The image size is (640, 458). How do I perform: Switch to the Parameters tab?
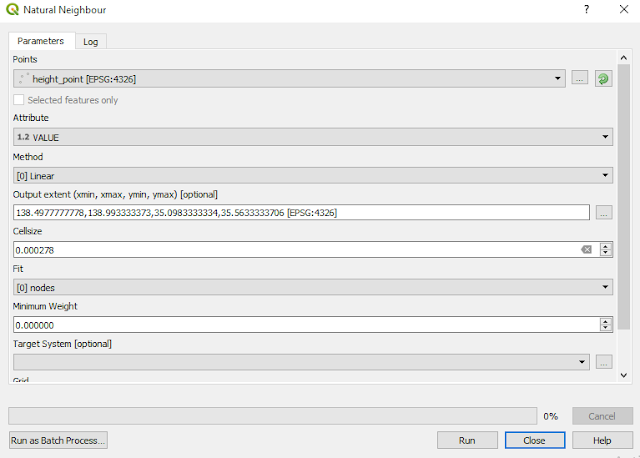point(41,41)
